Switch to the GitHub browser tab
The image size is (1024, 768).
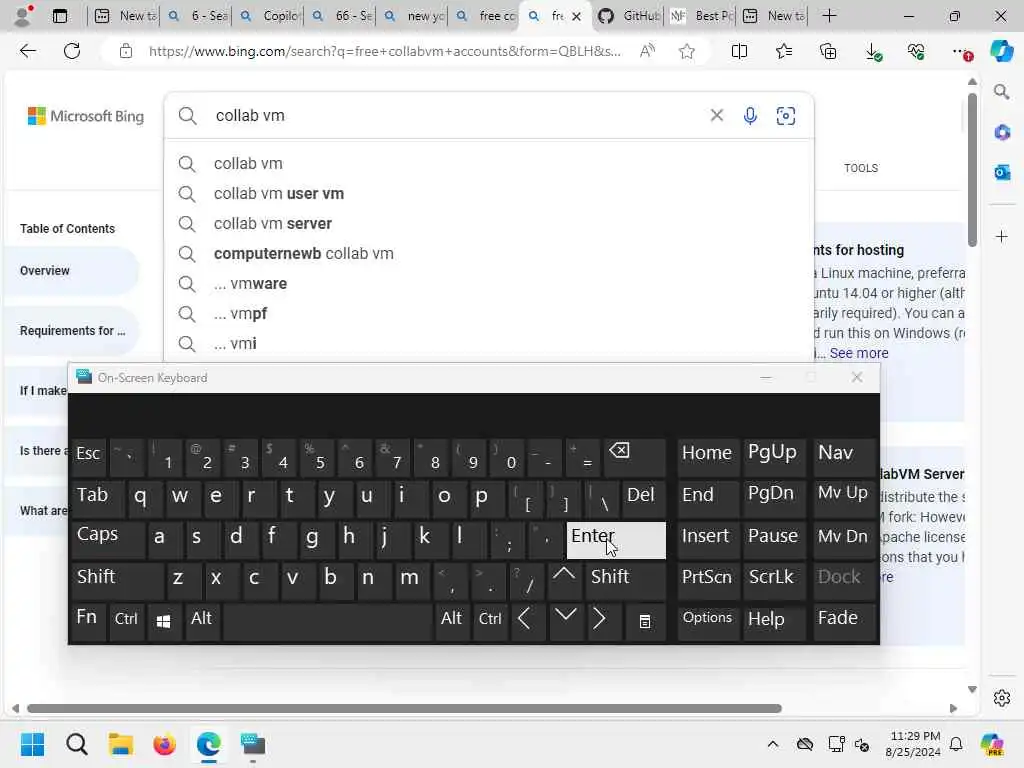[x=628, y=16]
